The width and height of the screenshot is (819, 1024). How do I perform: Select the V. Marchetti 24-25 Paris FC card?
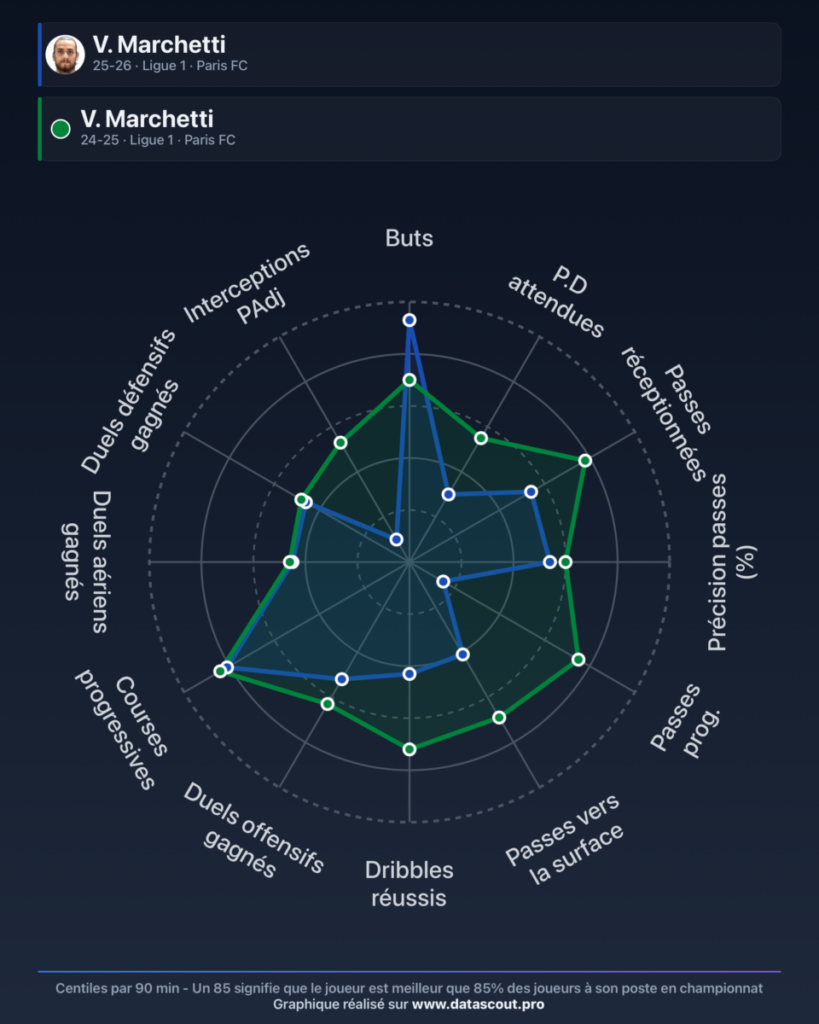tap(410, 129)
